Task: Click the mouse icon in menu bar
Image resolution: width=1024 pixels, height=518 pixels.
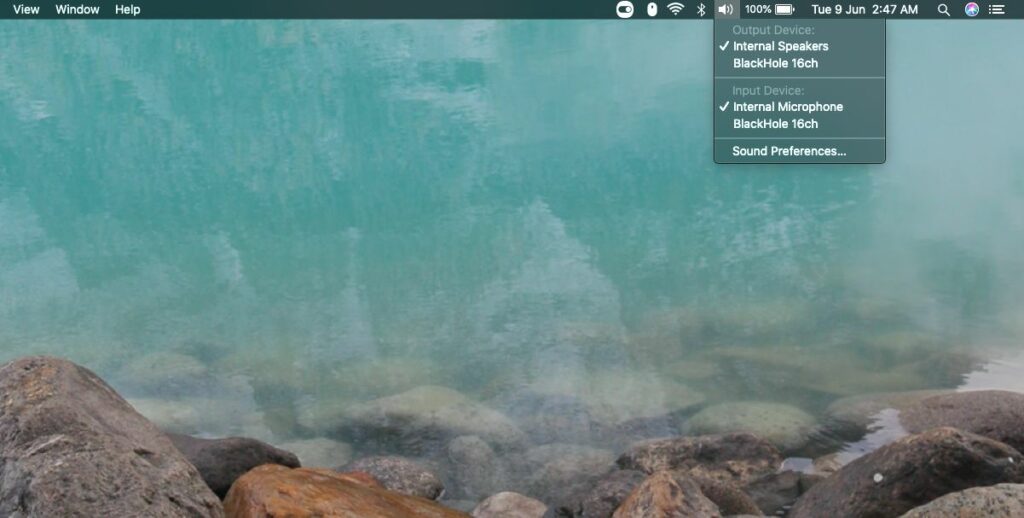Action: click(652, 9)
